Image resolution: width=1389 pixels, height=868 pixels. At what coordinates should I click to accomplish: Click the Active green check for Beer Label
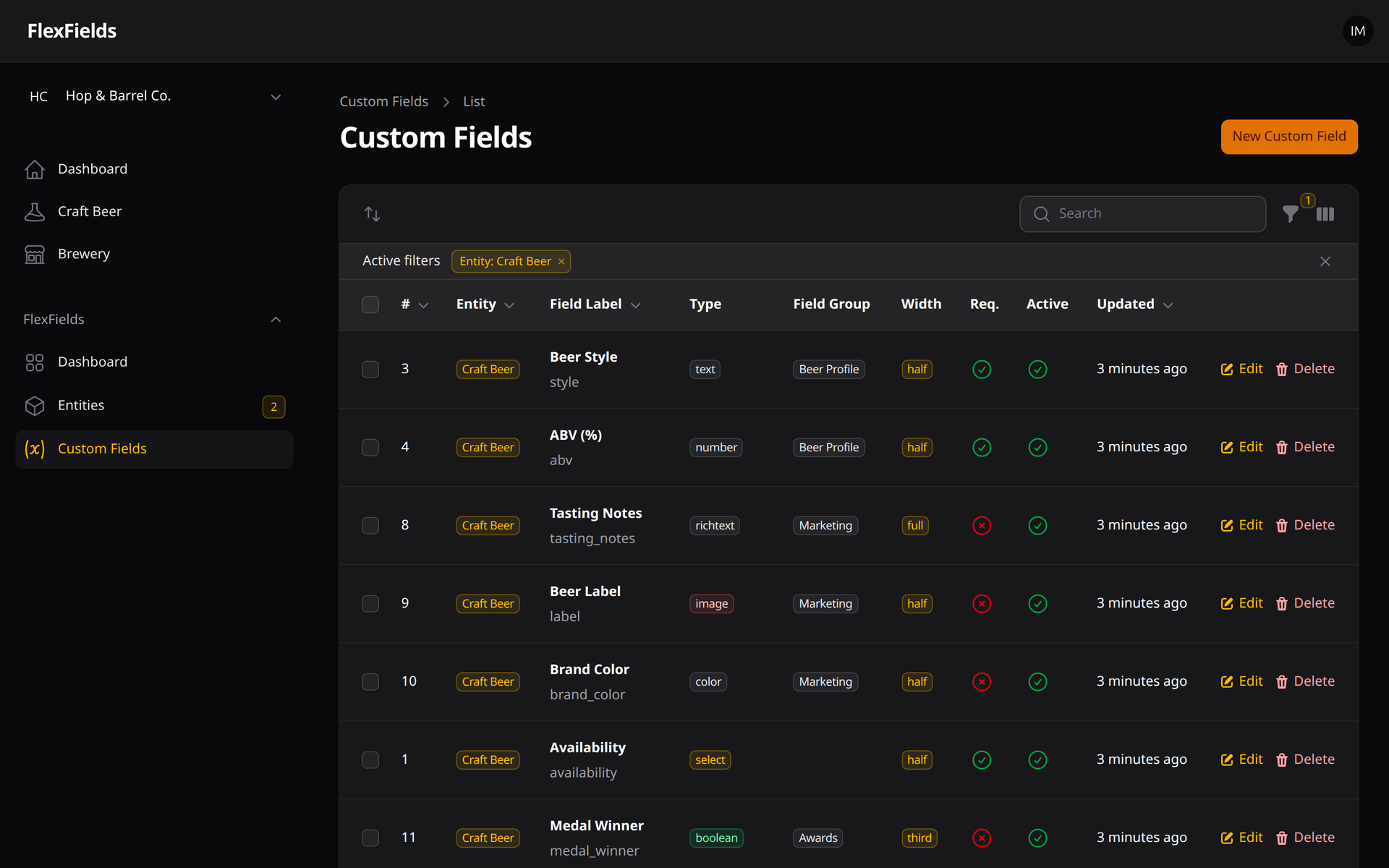1037,604
